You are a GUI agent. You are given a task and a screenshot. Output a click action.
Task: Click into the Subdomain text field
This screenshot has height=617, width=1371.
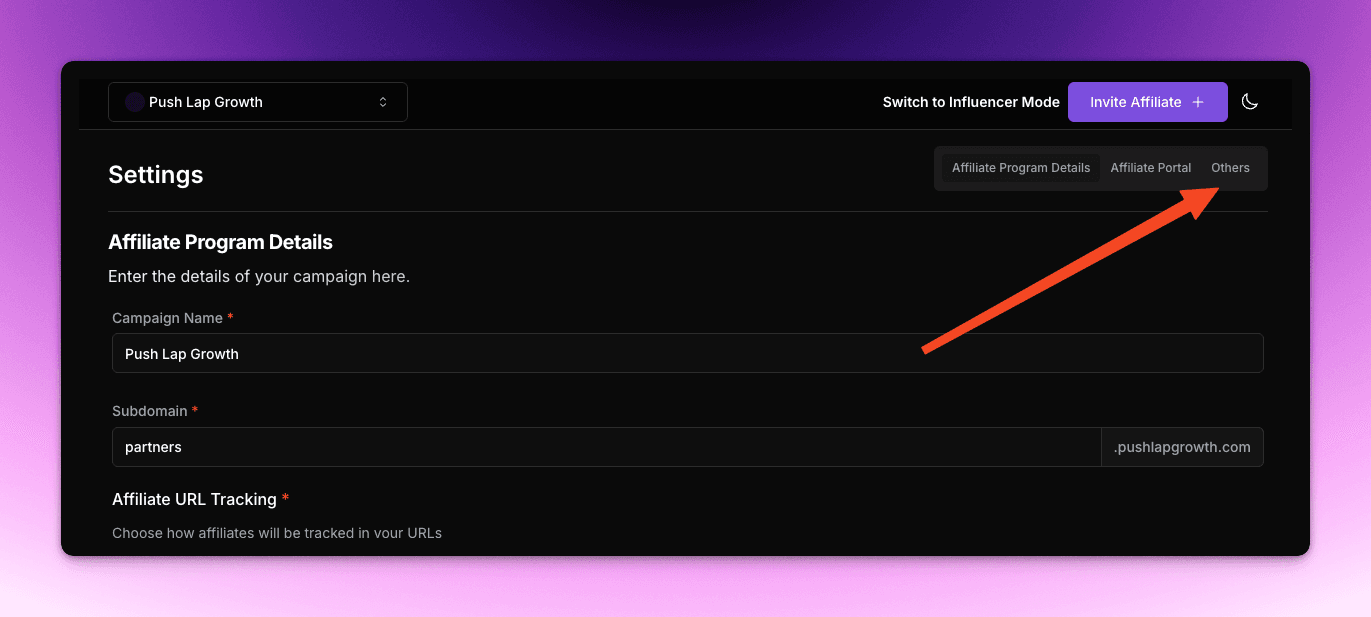click(x=606, y=447)
